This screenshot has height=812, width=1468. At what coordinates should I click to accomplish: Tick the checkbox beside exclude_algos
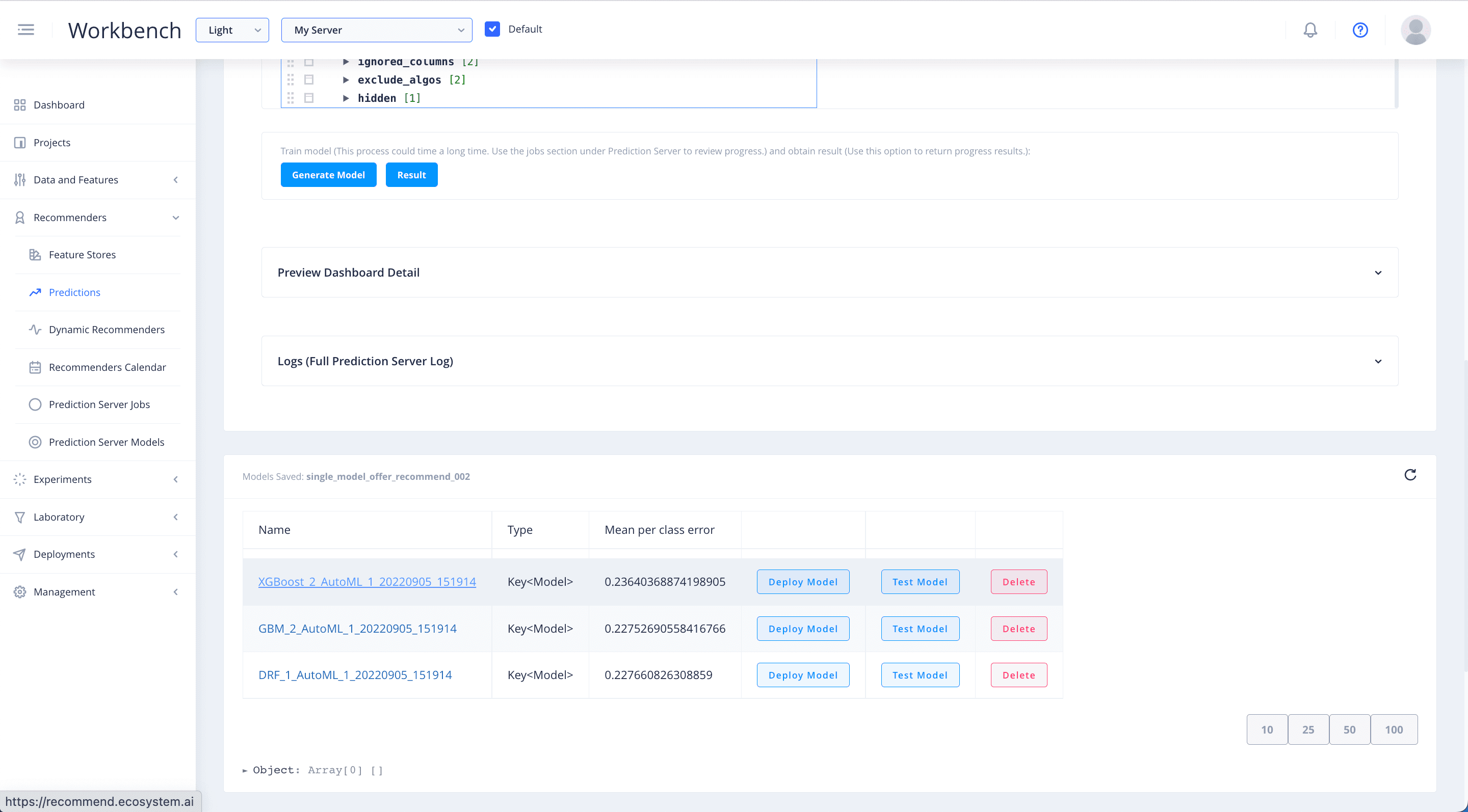coord(309,79)
